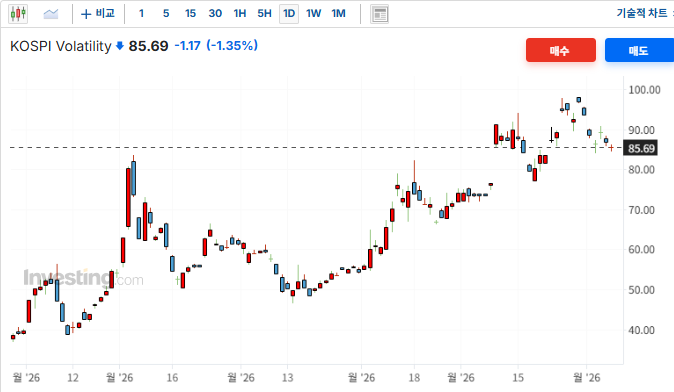This screenshot has width=674, height=392.
Task: Click the blue down-arrow price direction icon
Action: 120,46
